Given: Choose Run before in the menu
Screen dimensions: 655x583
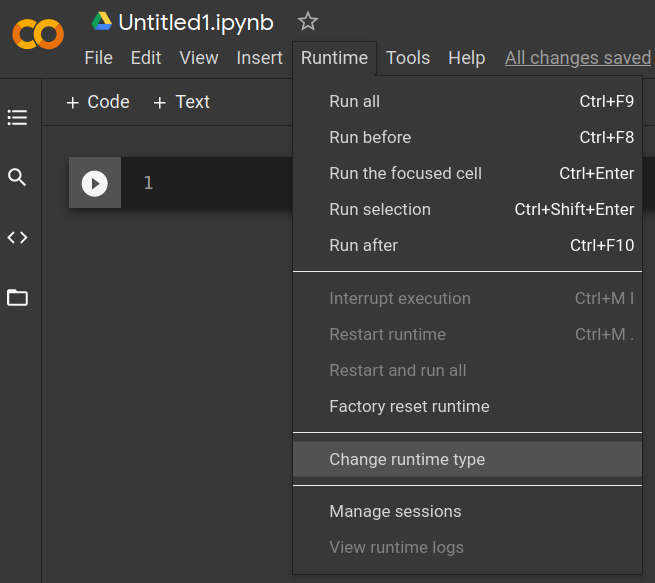Looking at the screenshot, I should [x=467, y=137].
